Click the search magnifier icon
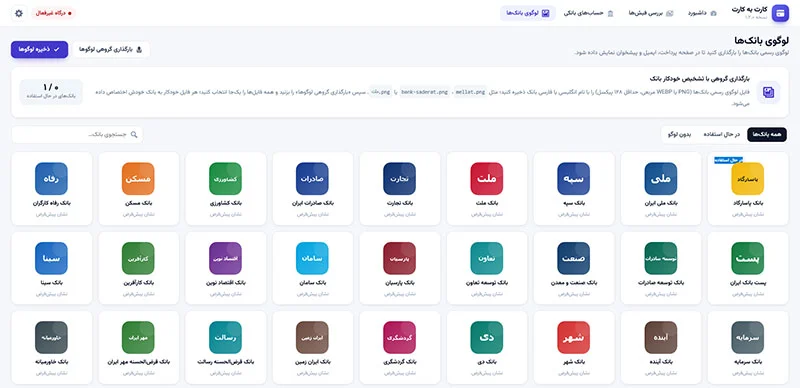Screen dimensions: 800x388 tap(134, 135)
